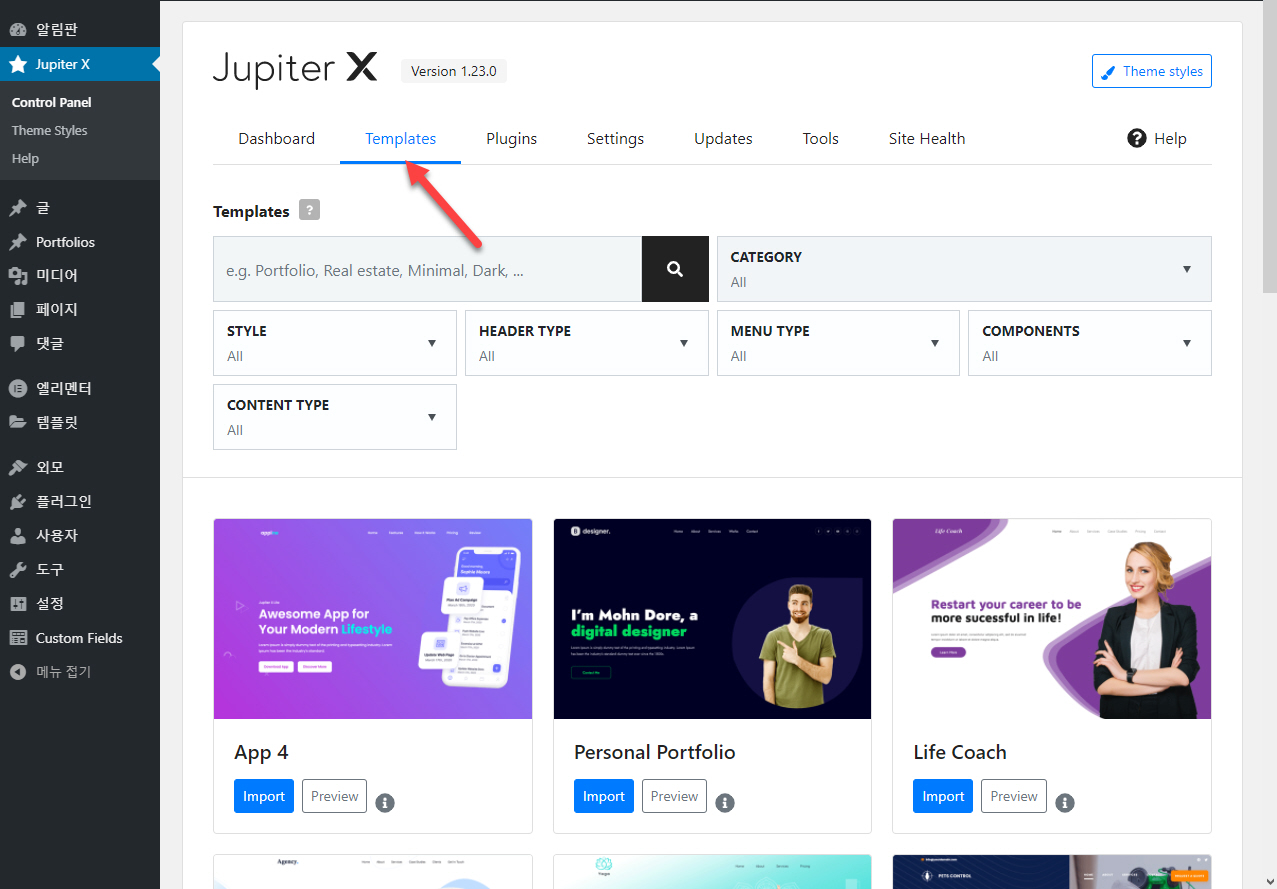1277x889 pixels.
Task: Open the STYLE filter dropdown
Action: pos(335,343)
